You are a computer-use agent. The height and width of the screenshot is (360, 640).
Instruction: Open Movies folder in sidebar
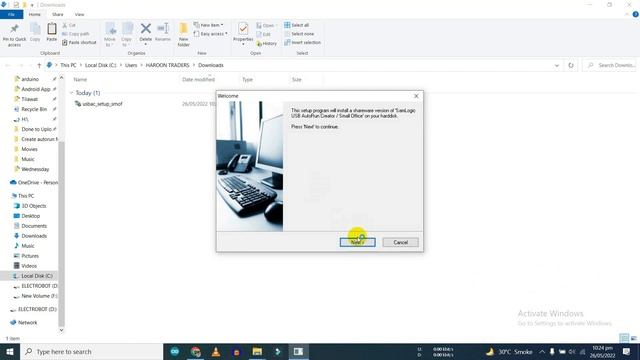(x=29, y=149)
